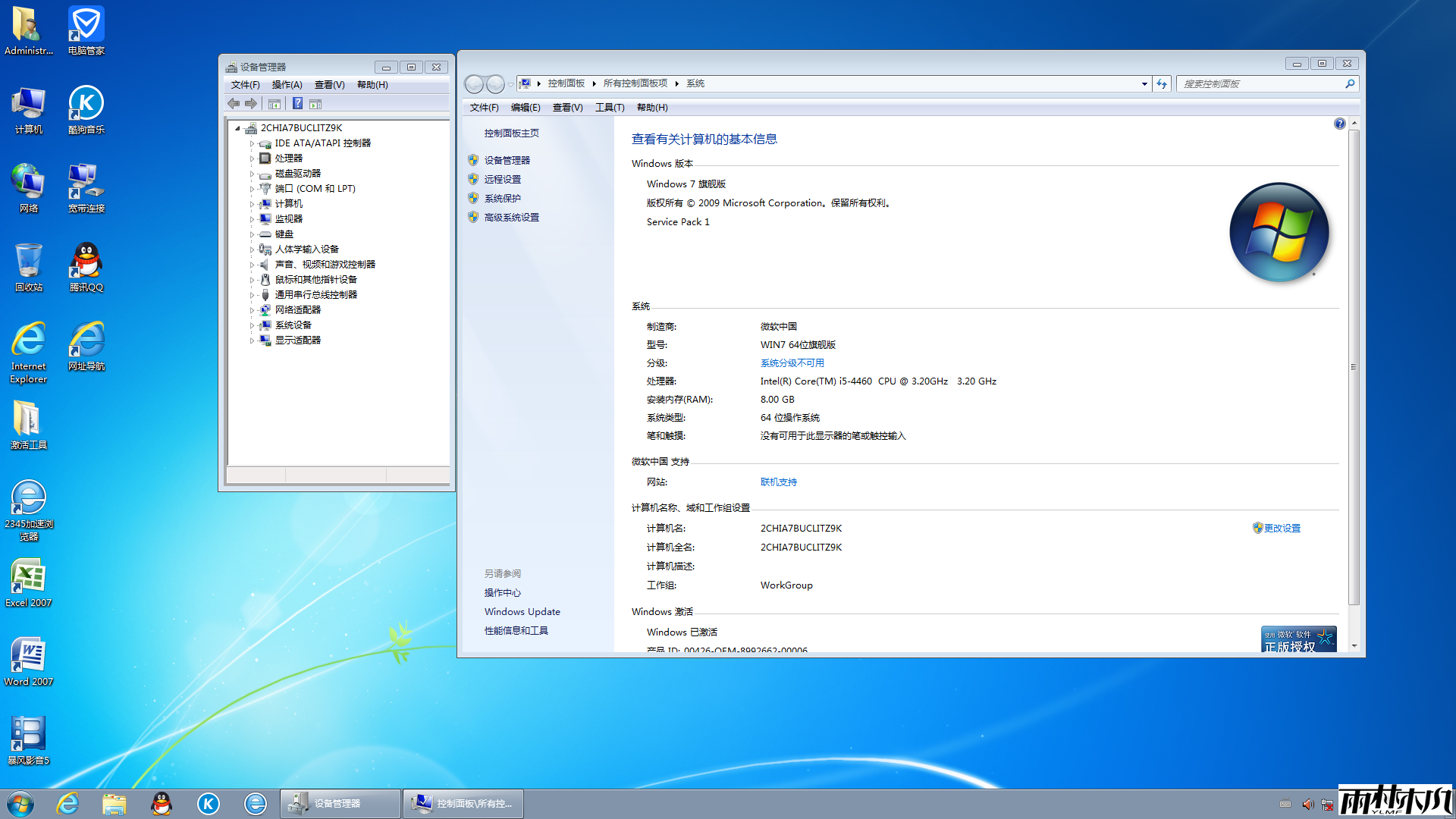Click the 高级系统设置 sidebar link

pyautogui.click(x=511, y=218)
